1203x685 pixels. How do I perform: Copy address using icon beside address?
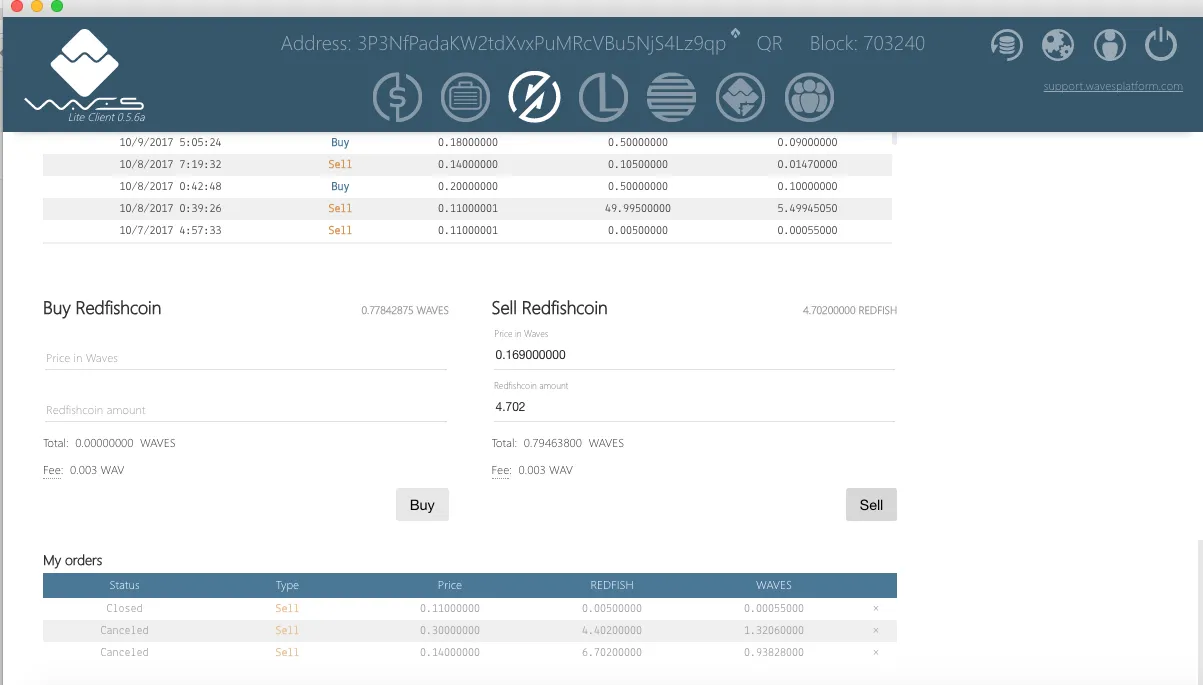(x=736, y=34)
